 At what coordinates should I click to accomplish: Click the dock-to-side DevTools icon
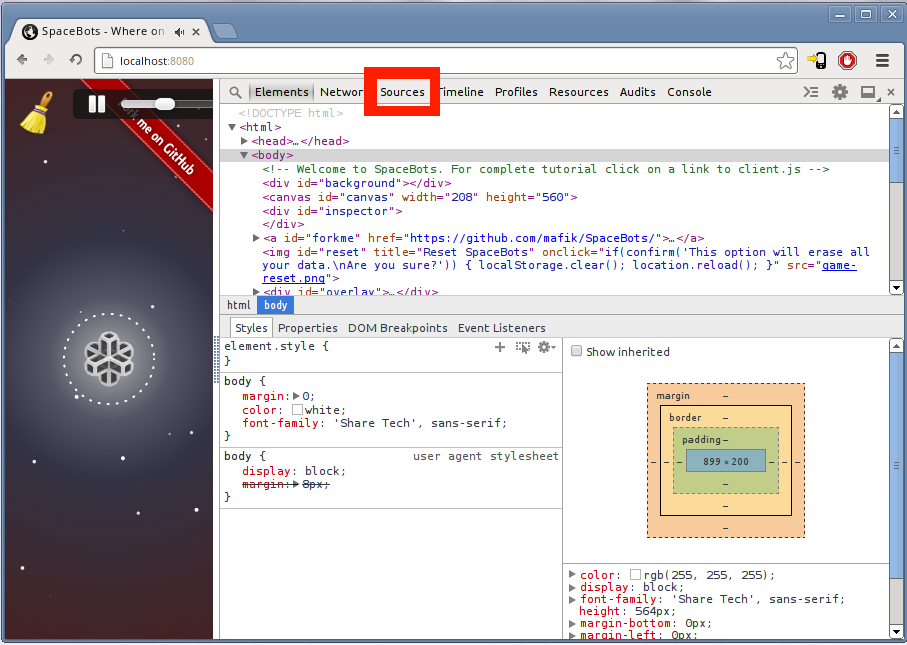[x=868, y=92]
